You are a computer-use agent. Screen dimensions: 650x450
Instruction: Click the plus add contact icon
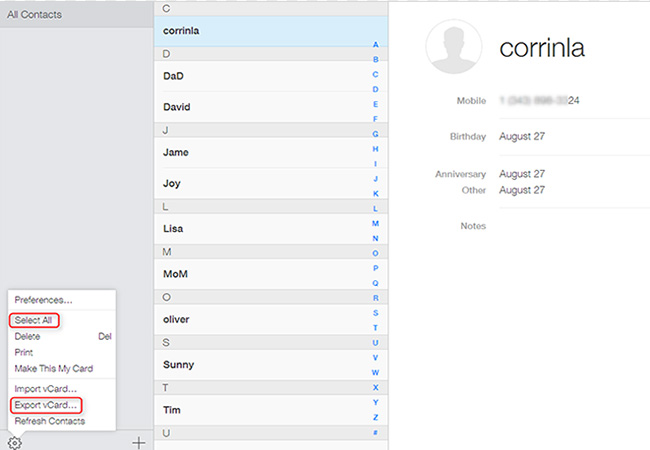pos(139,443)
